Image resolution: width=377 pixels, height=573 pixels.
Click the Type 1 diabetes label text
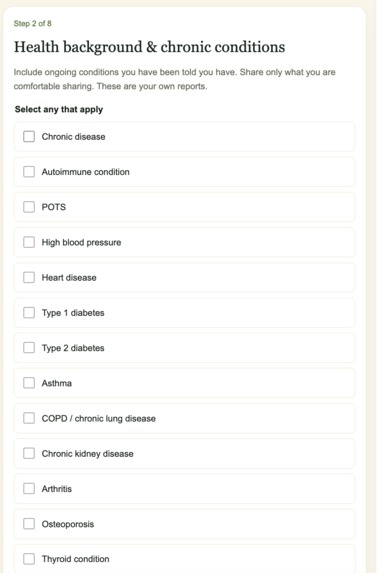point(73,313)
